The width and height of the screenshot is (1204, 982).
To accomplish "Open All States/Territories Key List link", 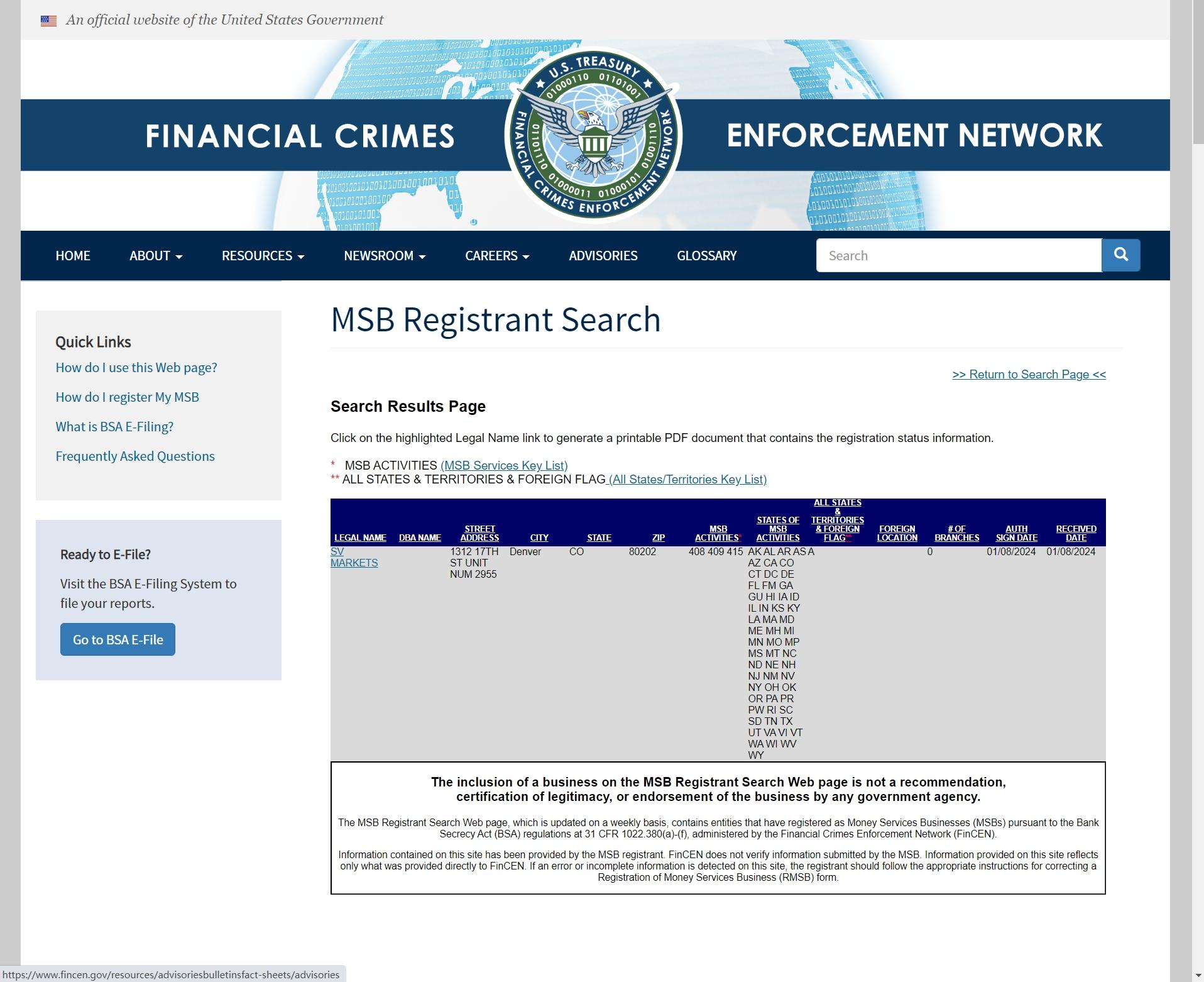I will (687, 480).
